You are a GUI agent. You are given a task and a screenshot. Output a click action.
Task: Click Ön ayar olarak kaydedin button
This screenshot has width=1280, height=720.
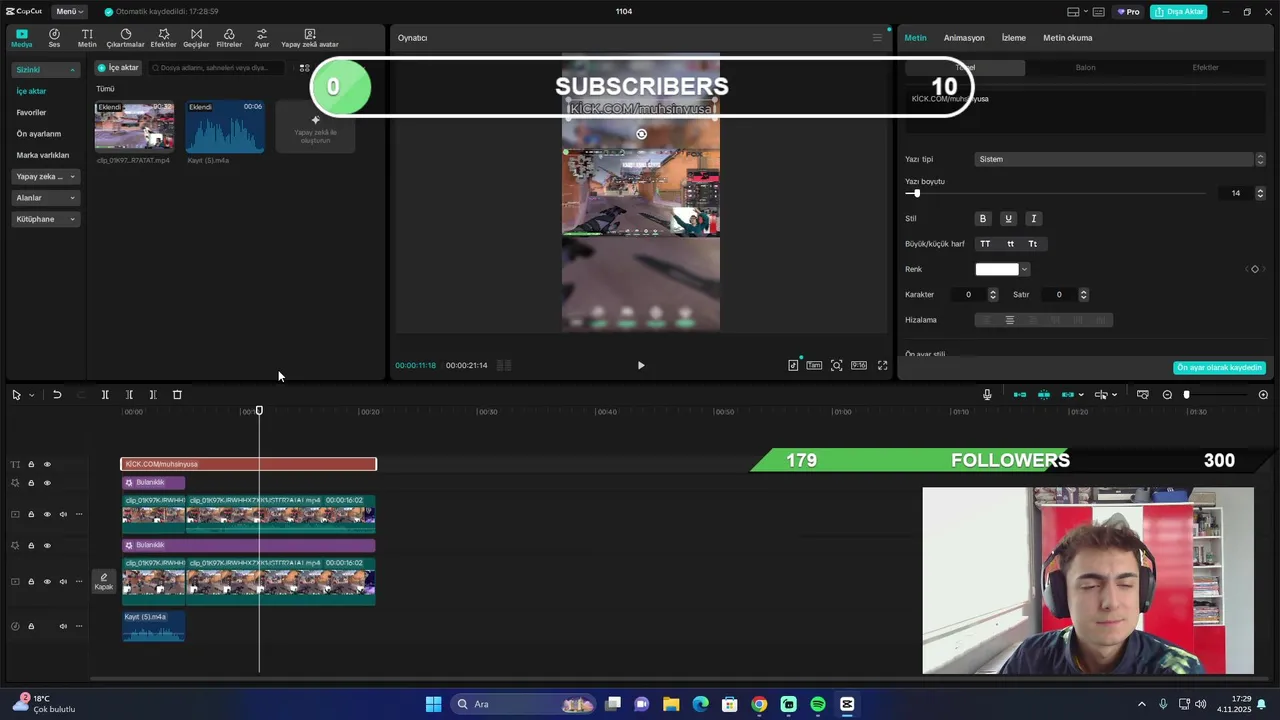pos(1219,367)
